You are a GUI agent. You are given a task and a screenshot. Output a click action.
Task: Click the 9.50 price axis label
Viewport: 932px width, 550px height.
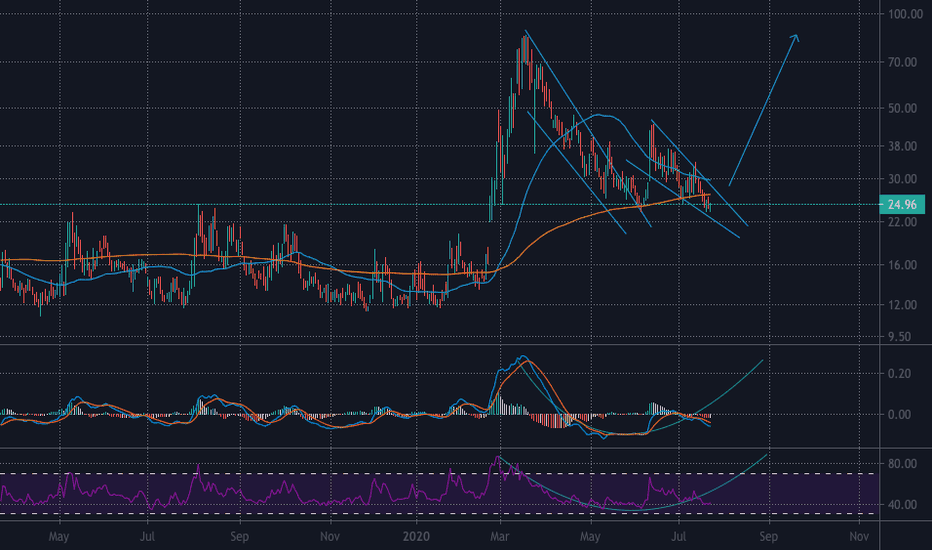coord(899,337)
